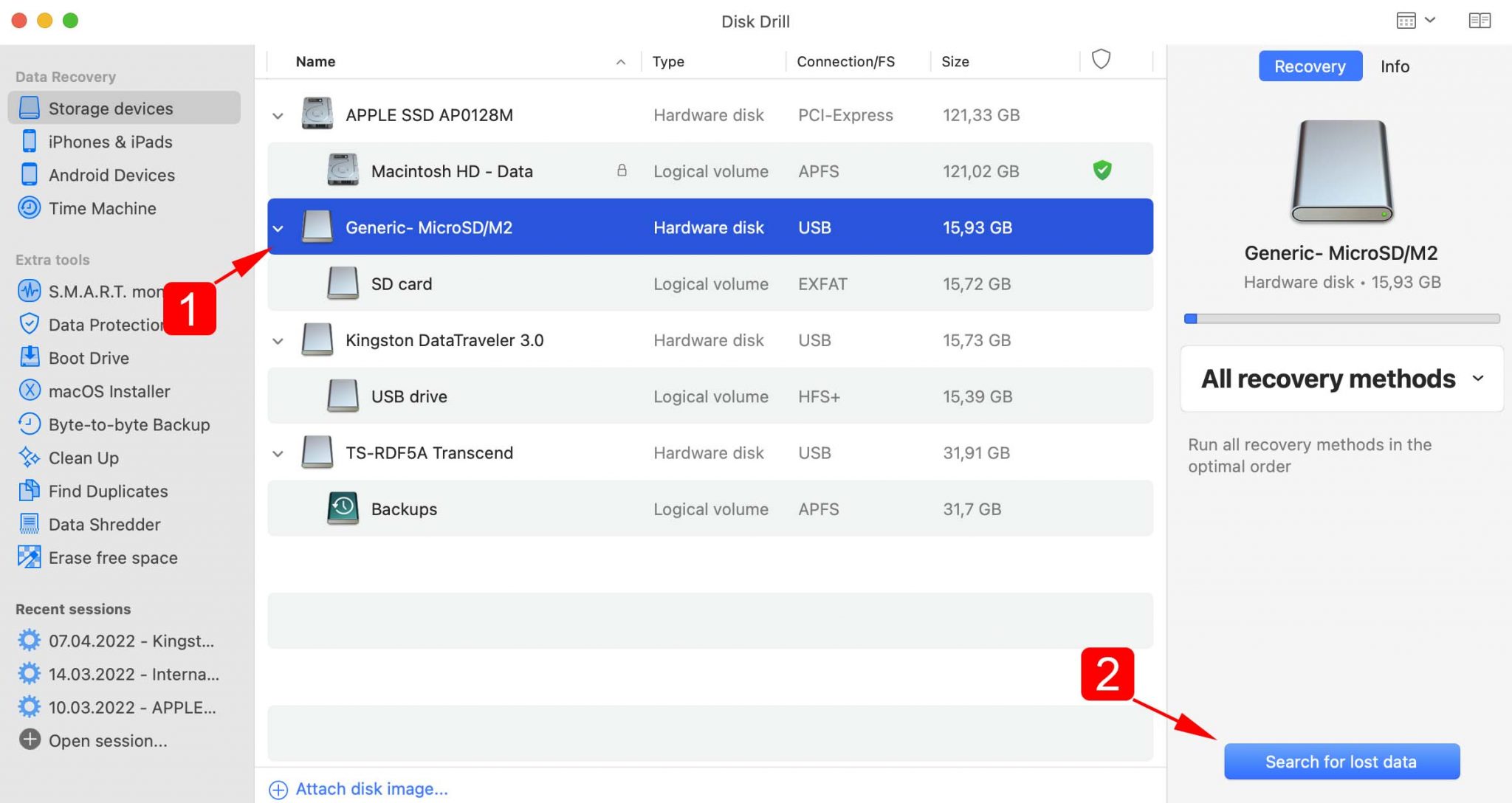Click the Attach disk image link

(371, 789)
